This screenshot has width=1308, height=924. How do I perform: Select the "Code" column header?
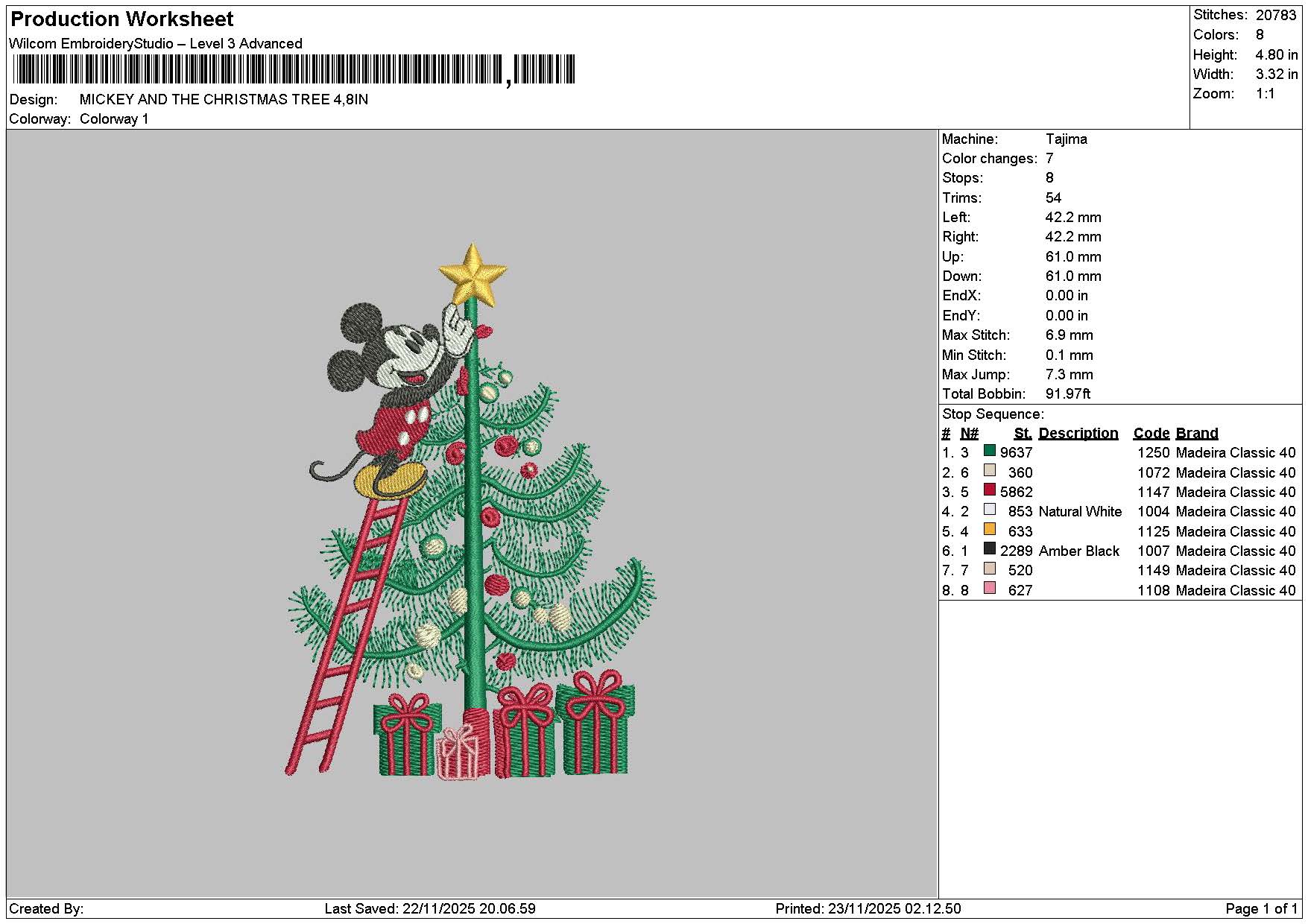coord(1151,434)
